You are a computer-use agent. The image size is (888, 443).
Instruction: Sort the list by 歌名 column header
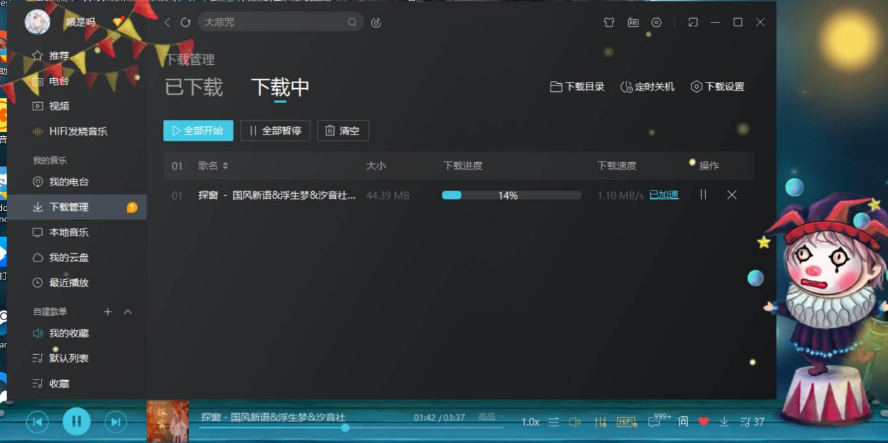(x=213, y=166)
